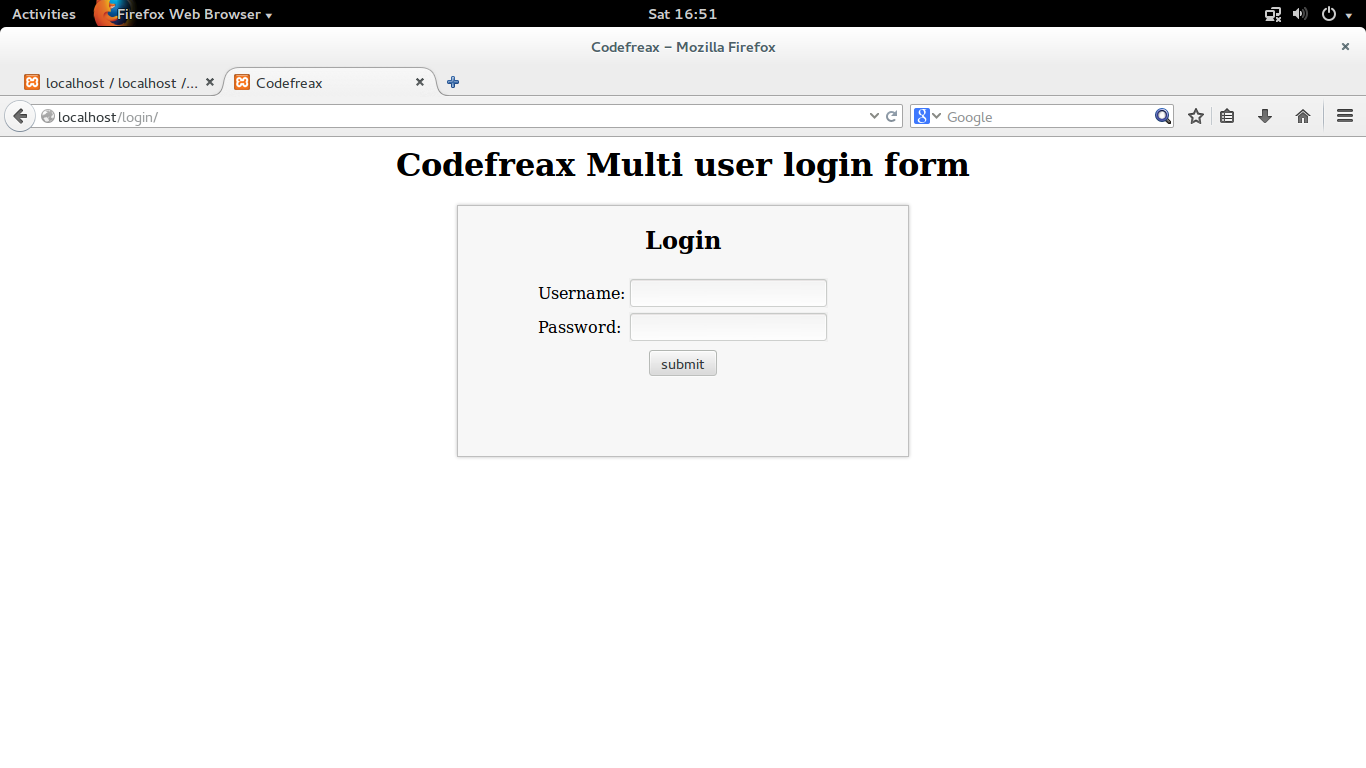Click the search magnifier icon
Screen dimensions: 1366x768
pos(1162,116)
